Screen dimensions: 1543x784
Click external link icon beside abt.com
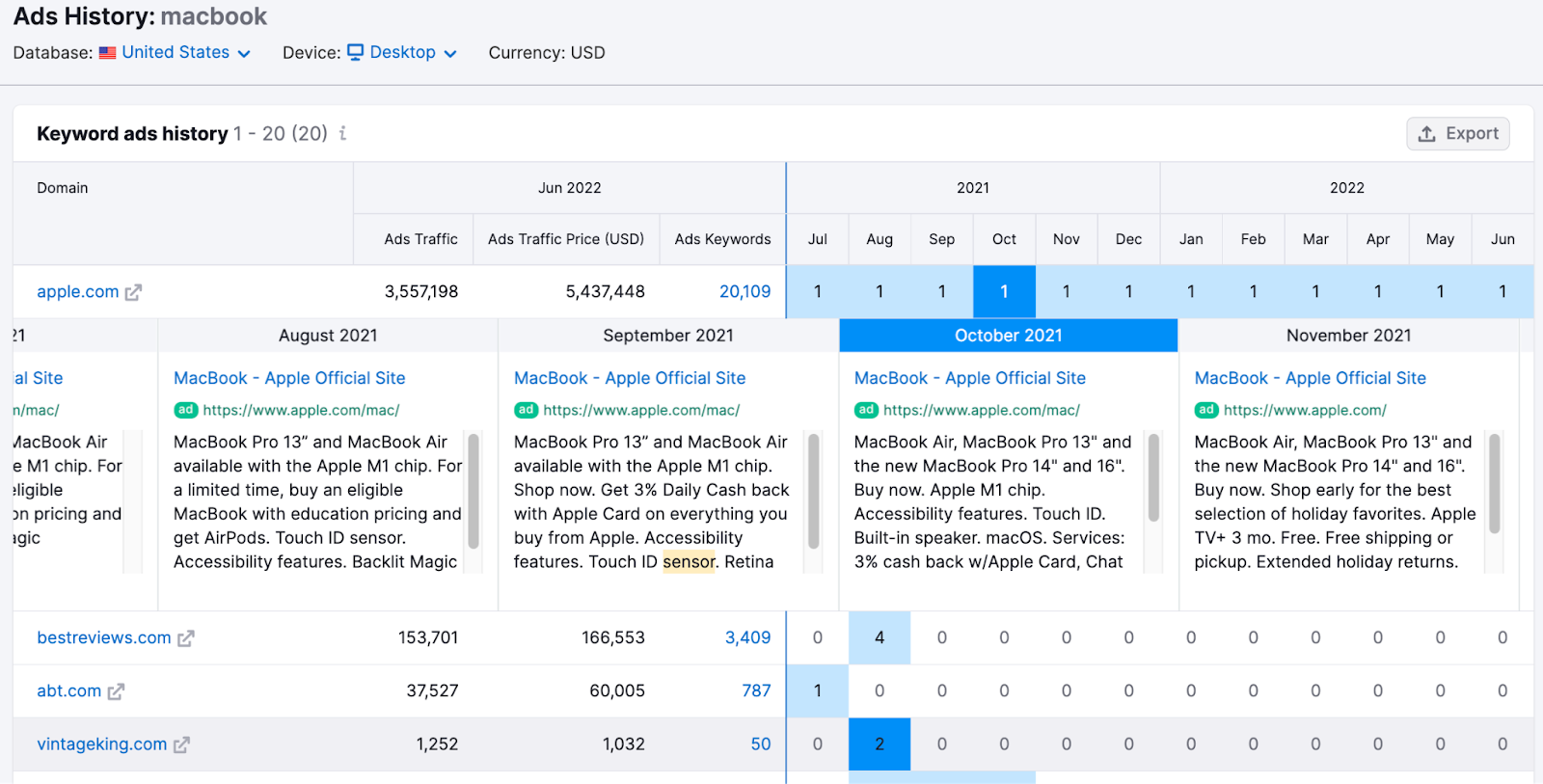pyautogui.click(x=116, y=691)
